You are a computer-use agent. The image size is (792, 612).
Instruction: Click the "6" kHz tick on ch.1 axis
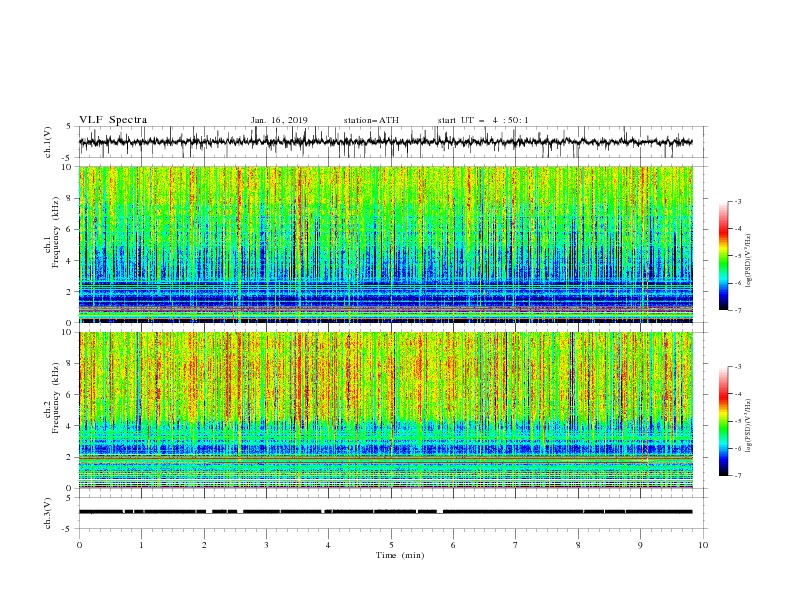pos(69,230)
